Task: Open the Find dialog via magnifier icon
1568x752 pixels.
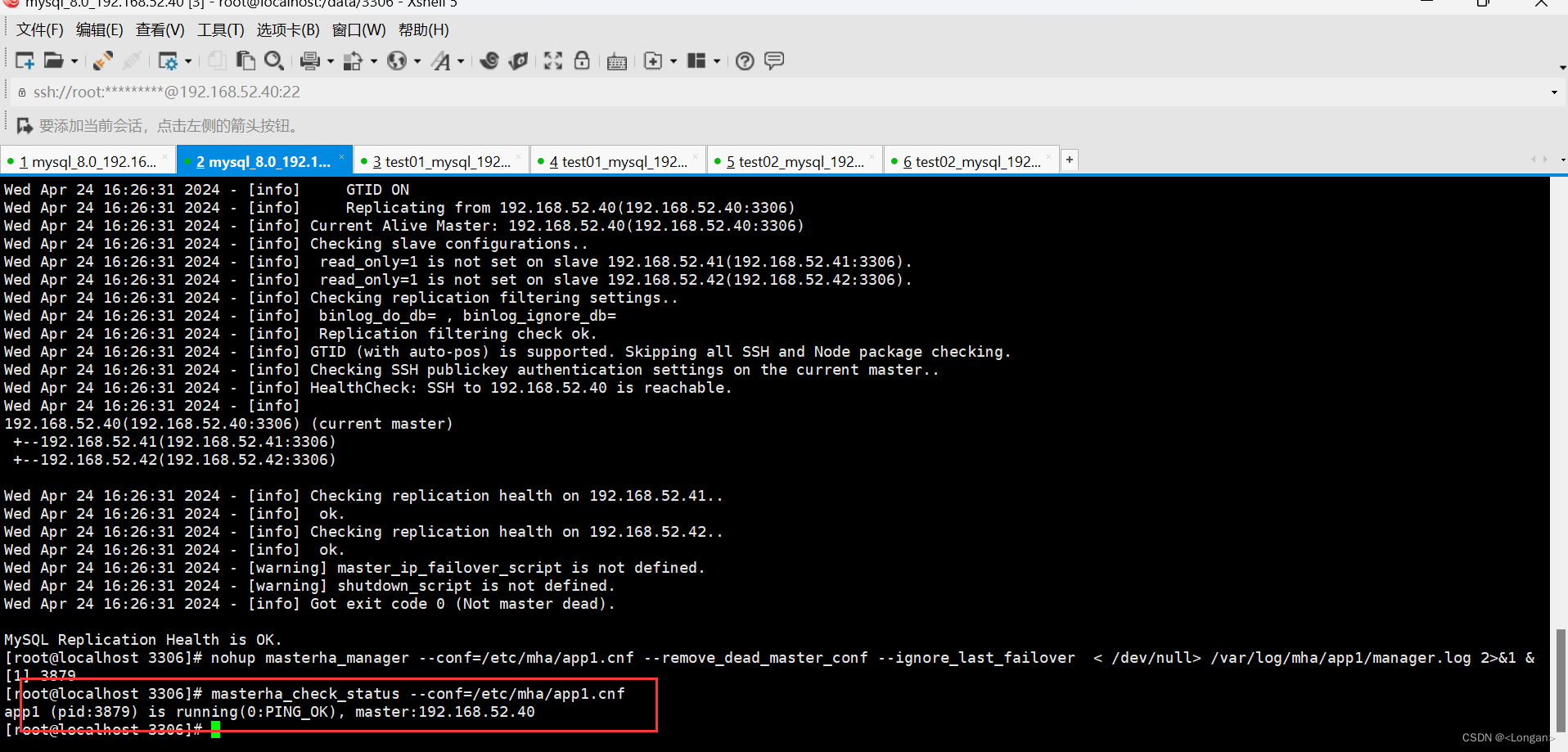Action: click(273, 60)
